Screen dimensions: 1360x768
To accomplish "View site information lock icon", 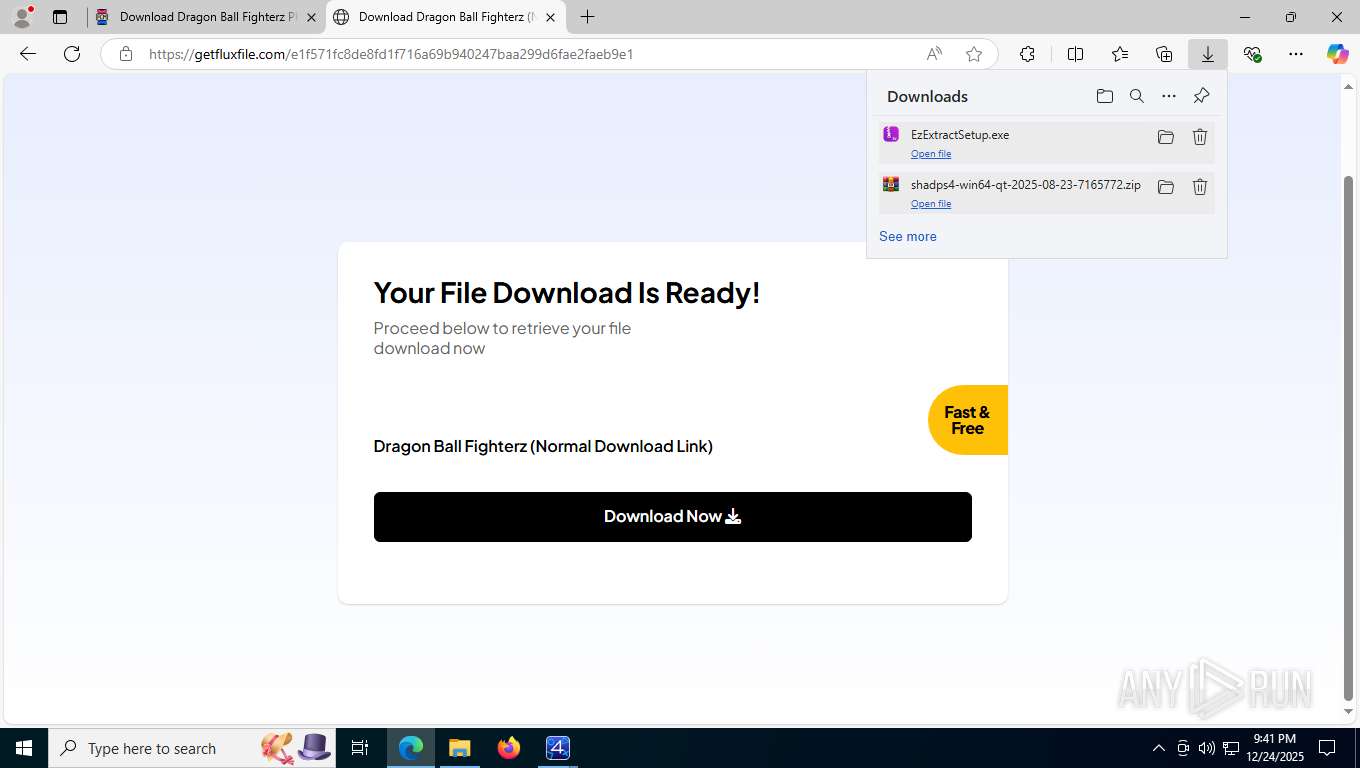I will pos(126,54).
